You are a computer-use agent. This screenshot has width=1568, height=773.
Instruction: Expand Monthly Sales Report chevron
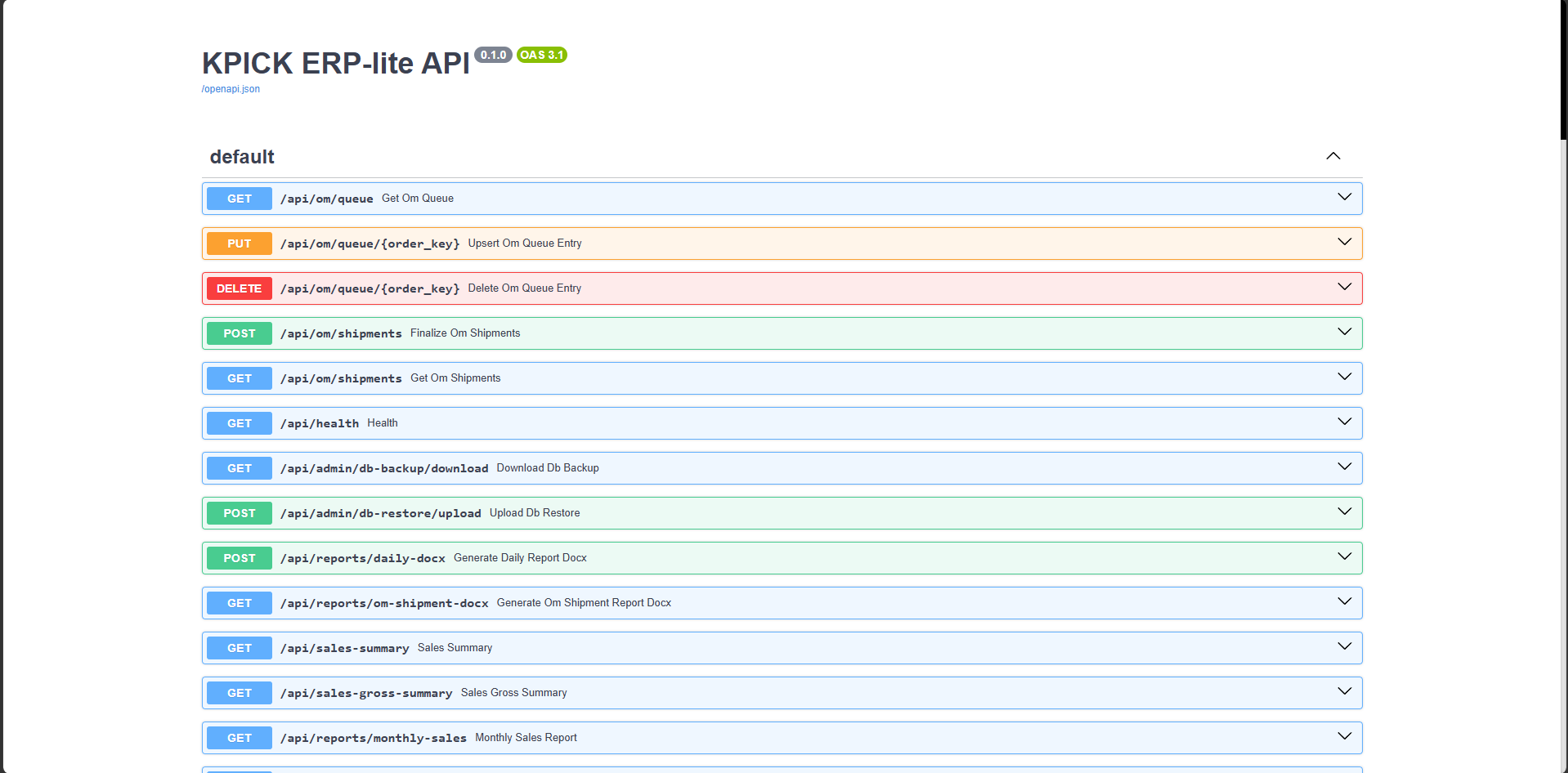click(x=1344, y=736)
